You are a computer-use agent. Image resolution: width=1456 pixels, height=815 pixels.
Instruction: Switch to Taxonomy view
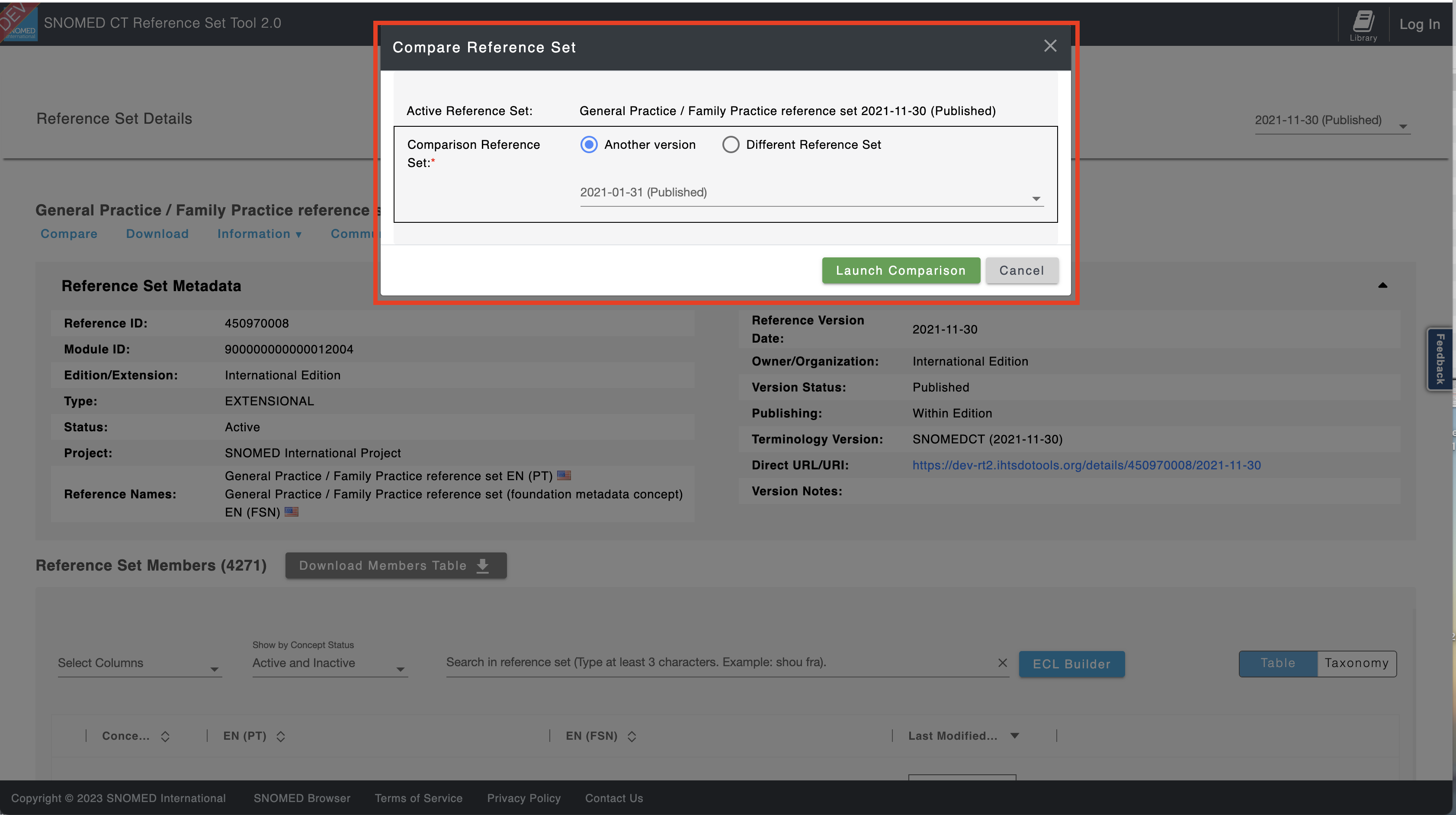tap(1357, 663)
